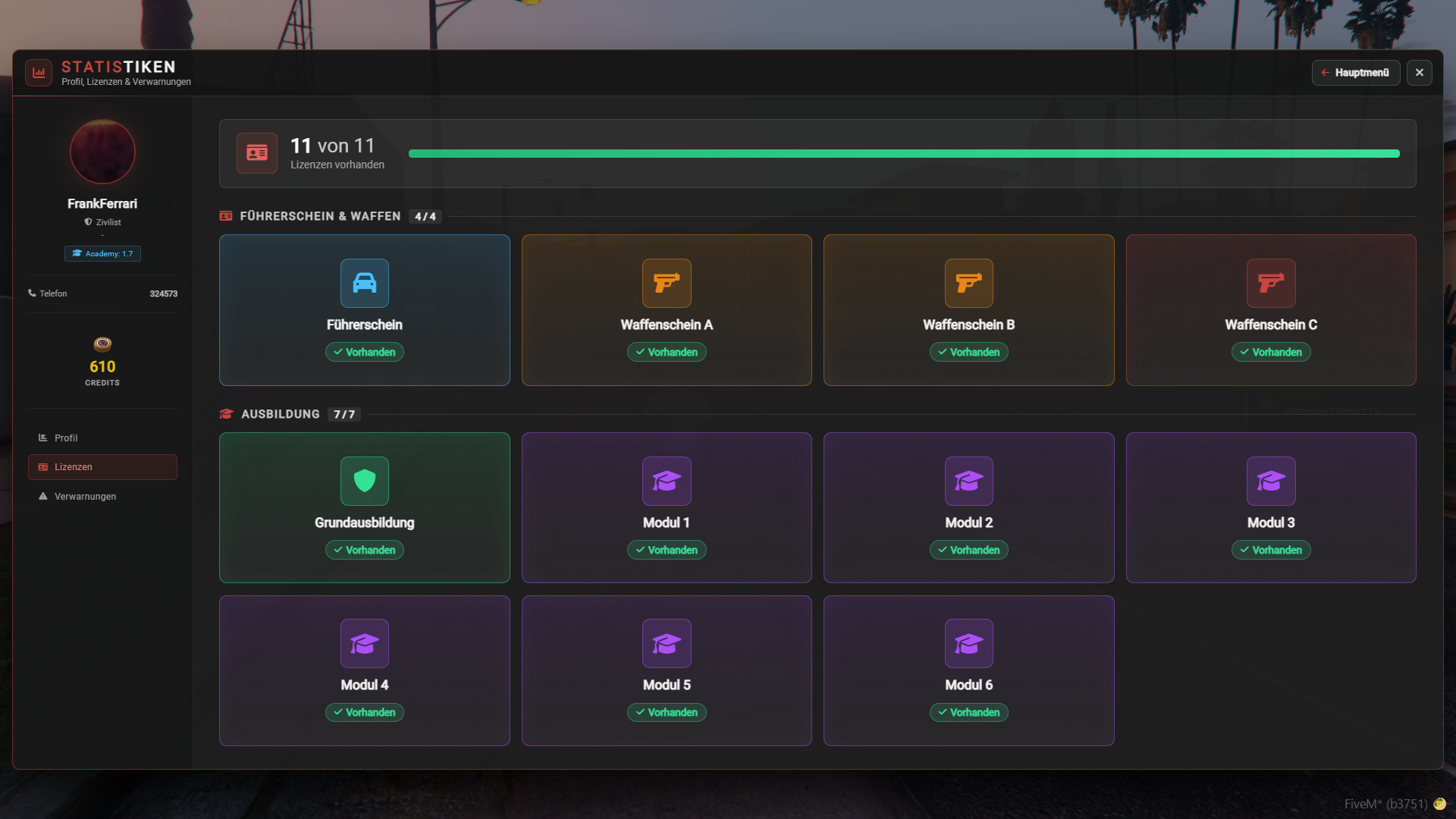Click the Führerschein & Waffen section heading

(x=320, y=216)
